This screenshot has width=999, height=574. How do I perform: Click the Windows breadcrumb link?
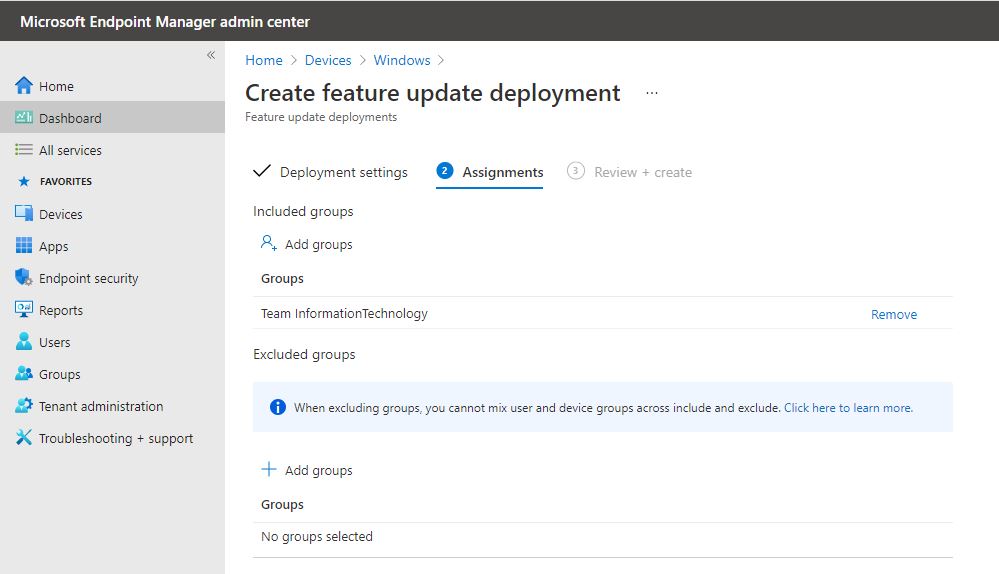(x=402, y=60)
